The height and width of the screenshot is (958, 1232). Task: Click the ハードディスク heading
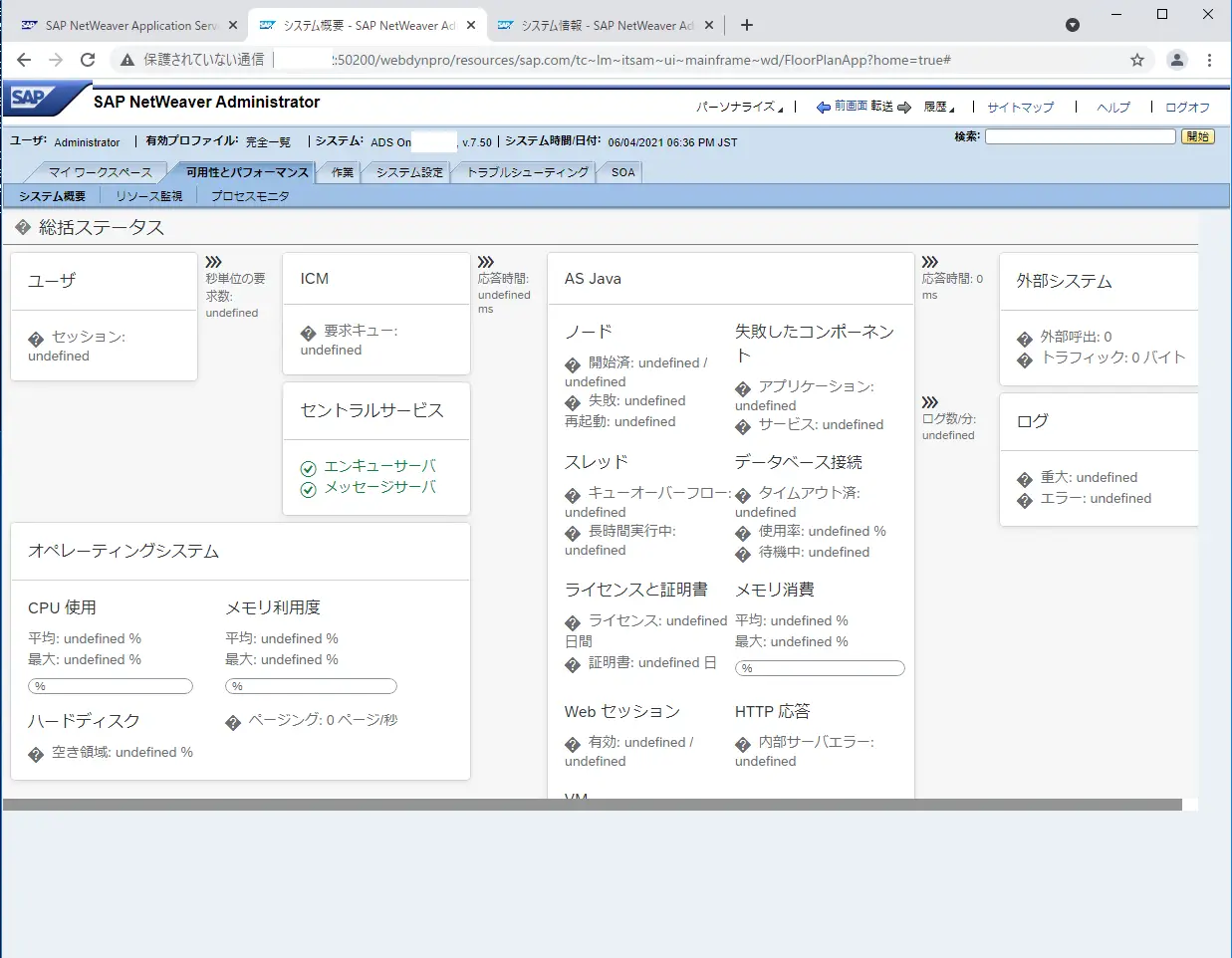(84, 721)
